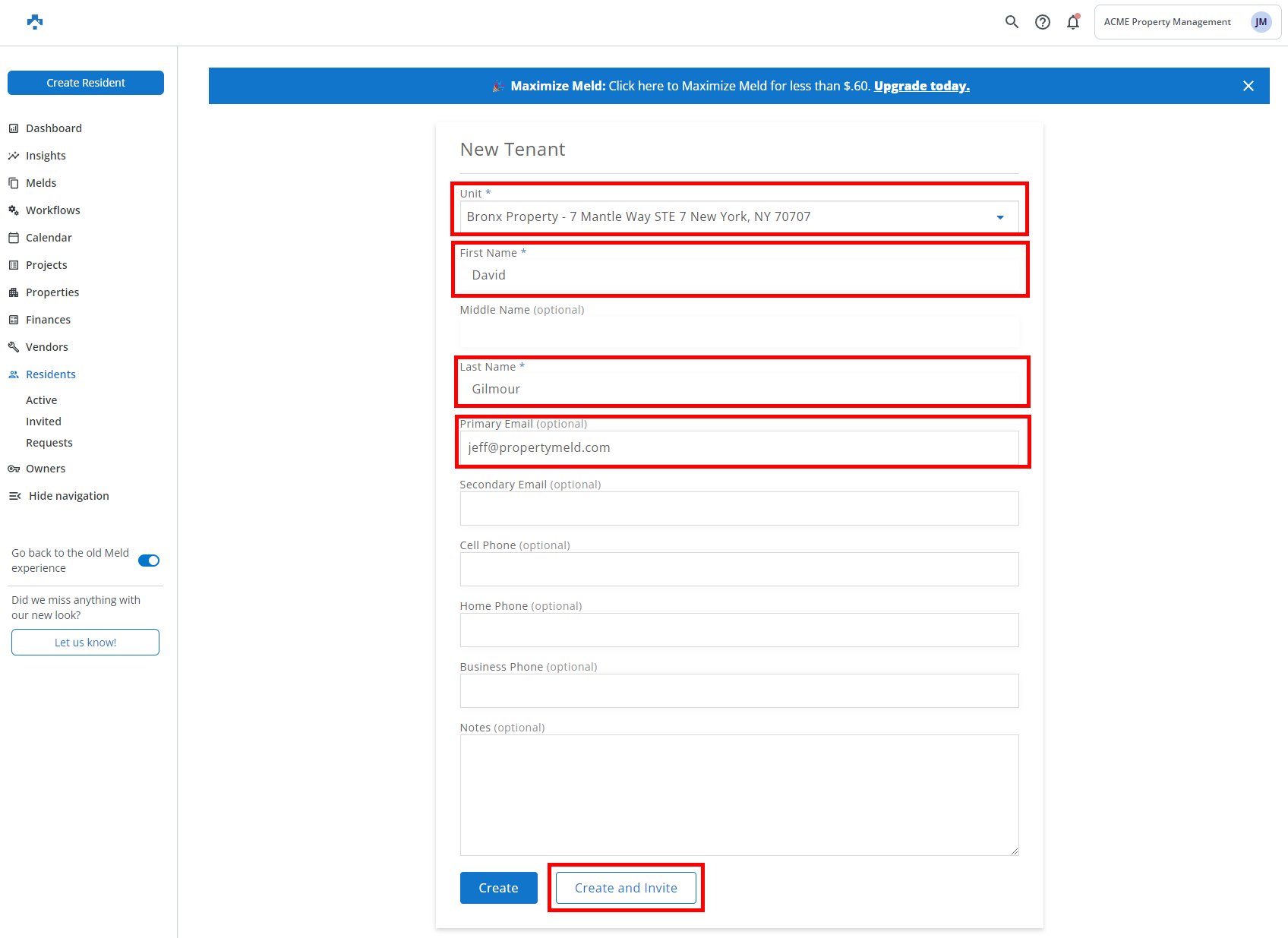Click the Upgrade today link
Viewport: 1288px width, 938px height.
pos(921,86)
